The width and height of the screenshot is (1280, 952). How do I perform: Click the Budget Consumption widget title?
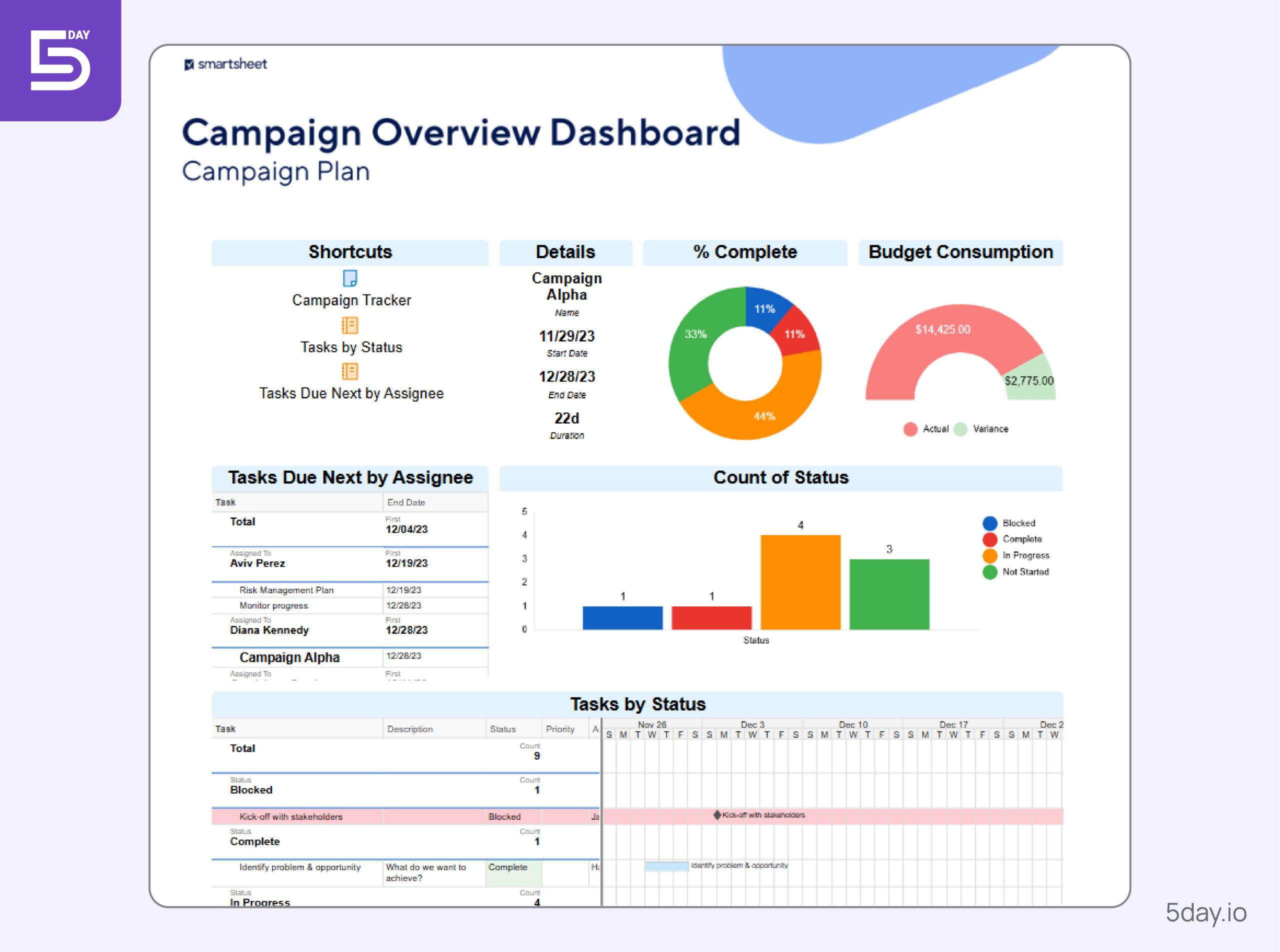click(x=960, y=252)
